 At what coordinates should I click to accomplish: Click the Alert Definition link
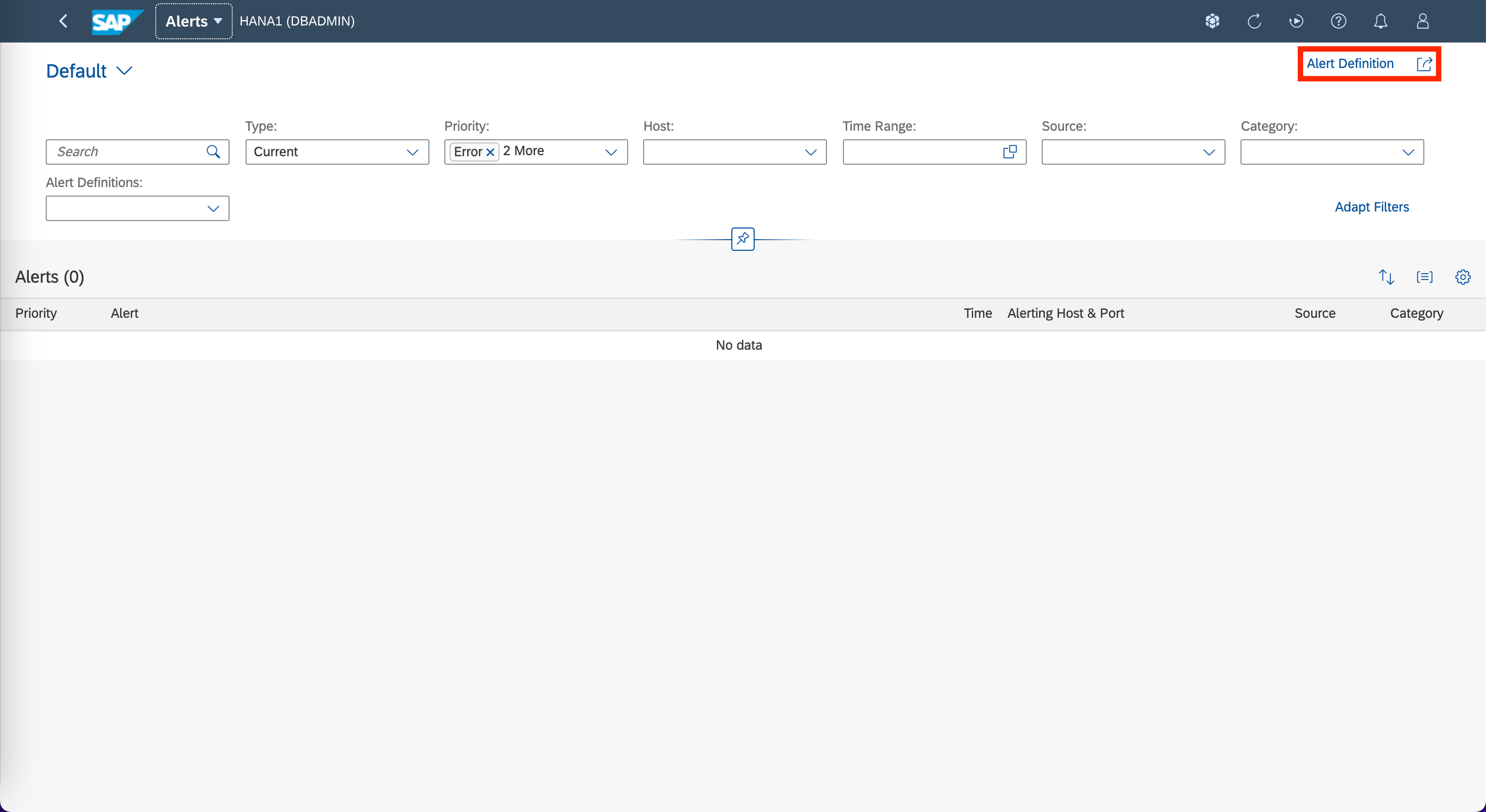pyautogui.click(x=1350, y=63)
